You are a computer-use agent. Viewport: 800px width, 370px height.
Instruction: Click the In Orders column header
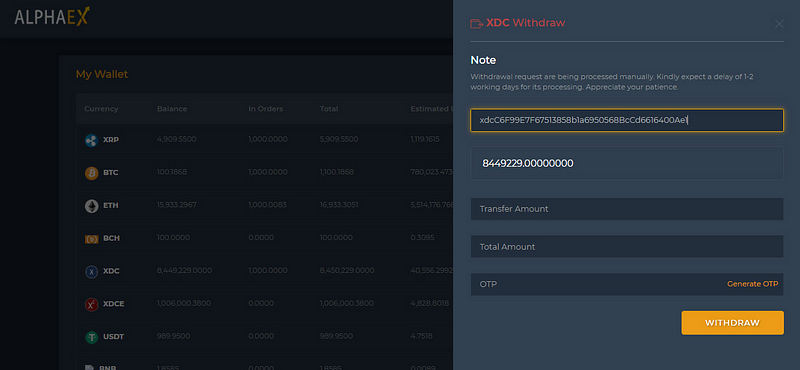(265, 109)
